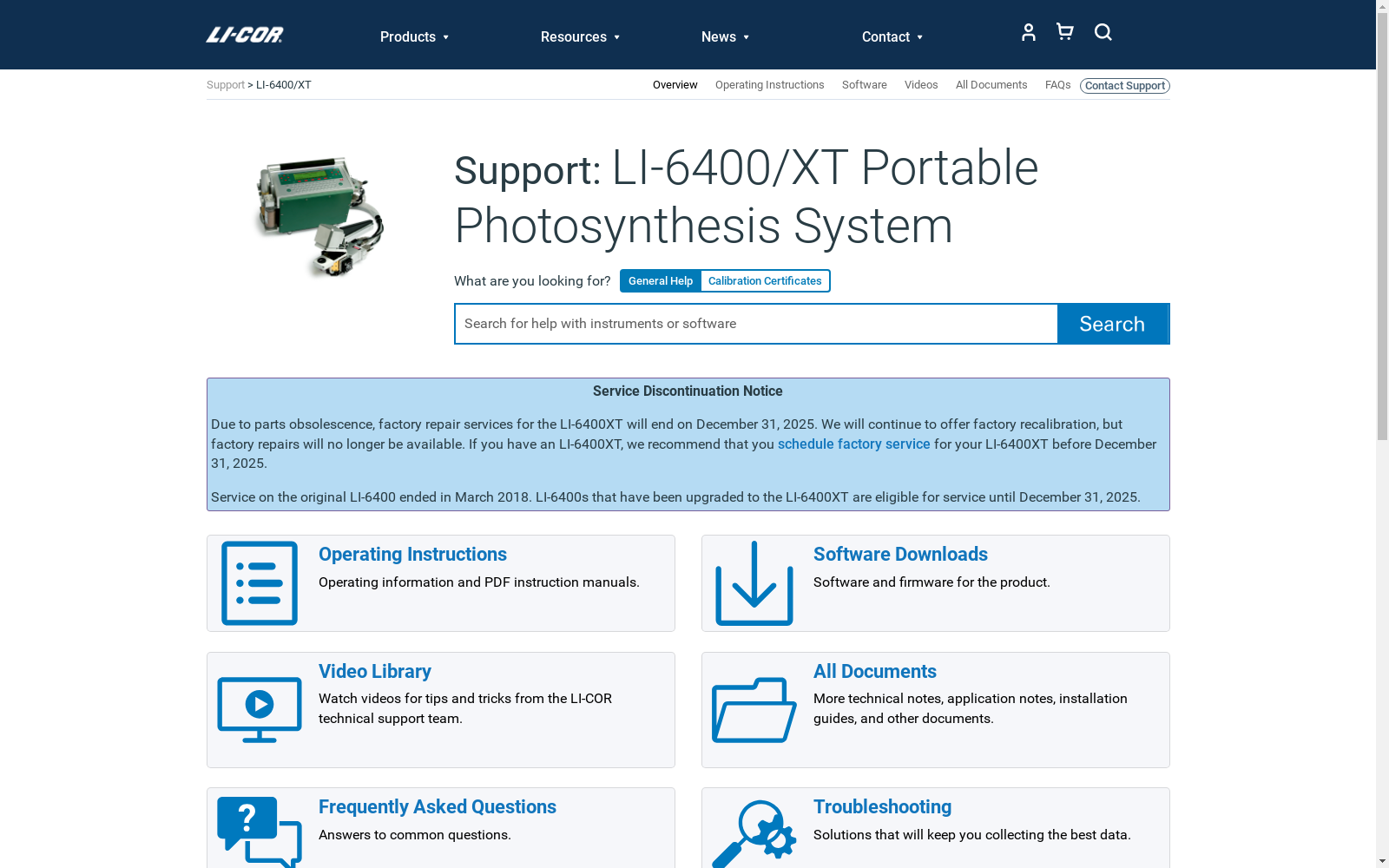The height and width of the screenshot is (868, 1389).
Task: Click the Software Downloads arrow icon
Action: click(754, 583)
